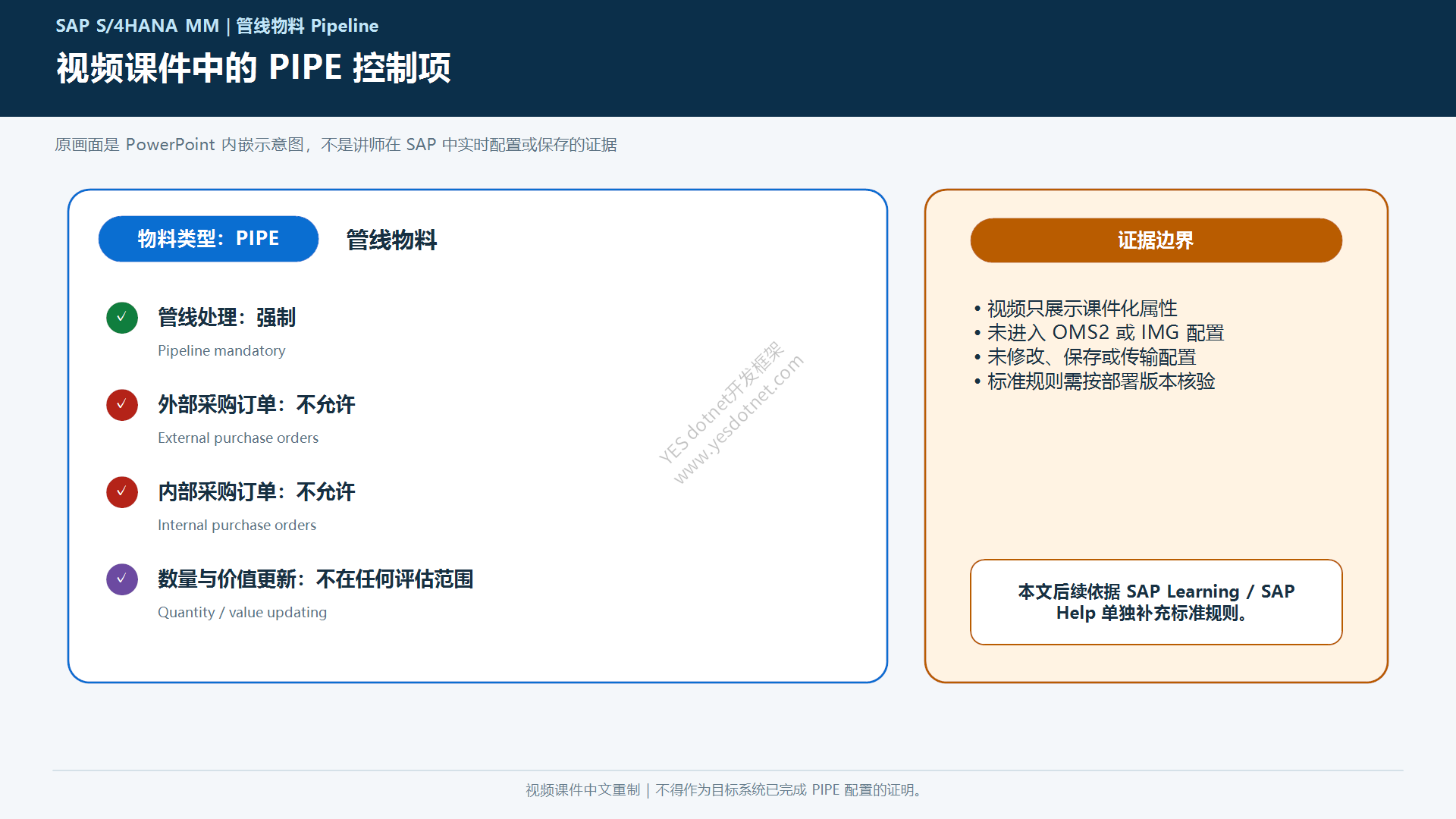Click the heading 外部采购订单：不允许
The image size is (1456, 819).
[256, 404]
